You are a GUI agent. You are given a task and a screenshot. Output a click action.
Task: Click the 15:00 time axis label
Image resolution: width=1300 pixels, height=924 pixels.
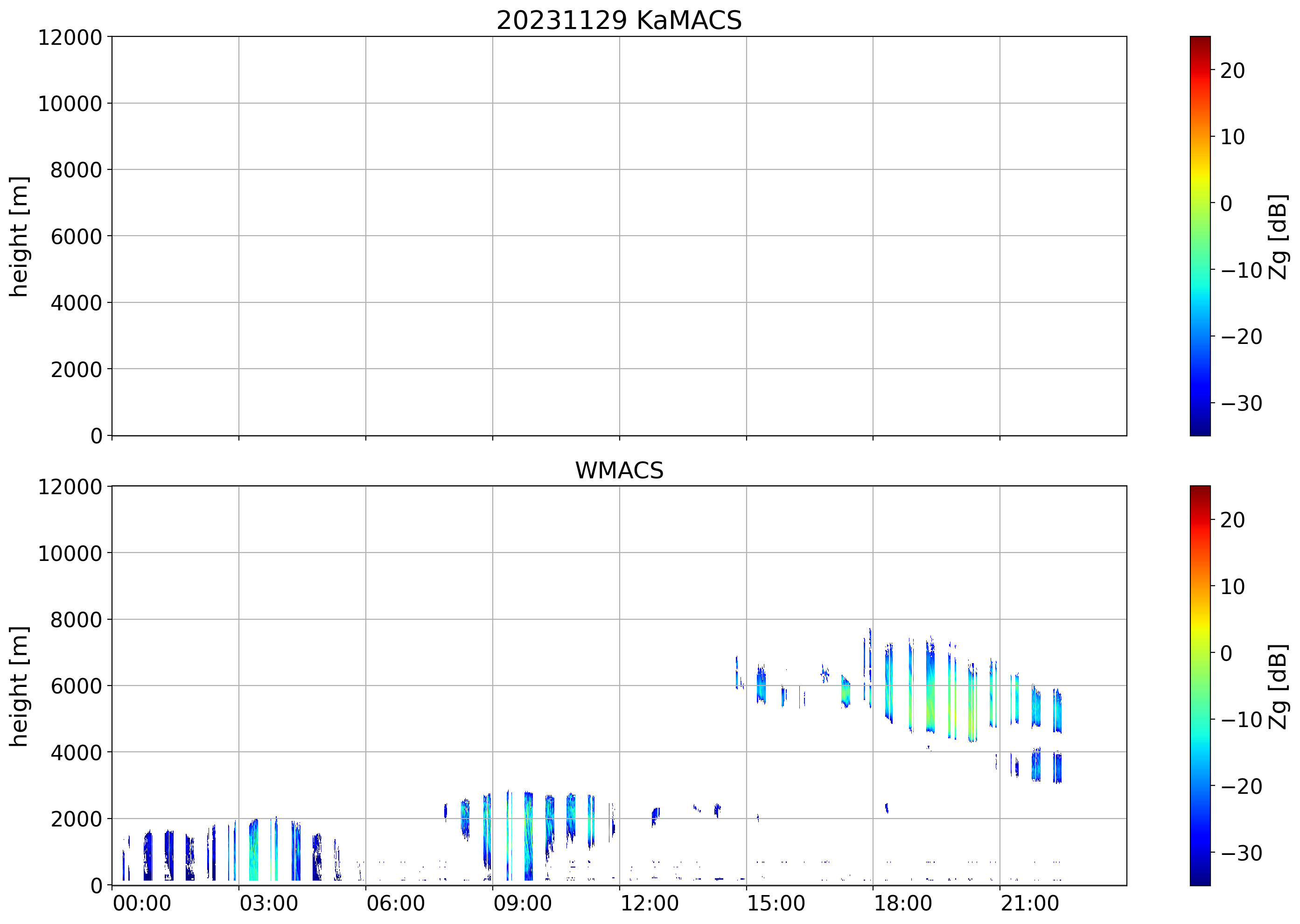click(776, 903)
